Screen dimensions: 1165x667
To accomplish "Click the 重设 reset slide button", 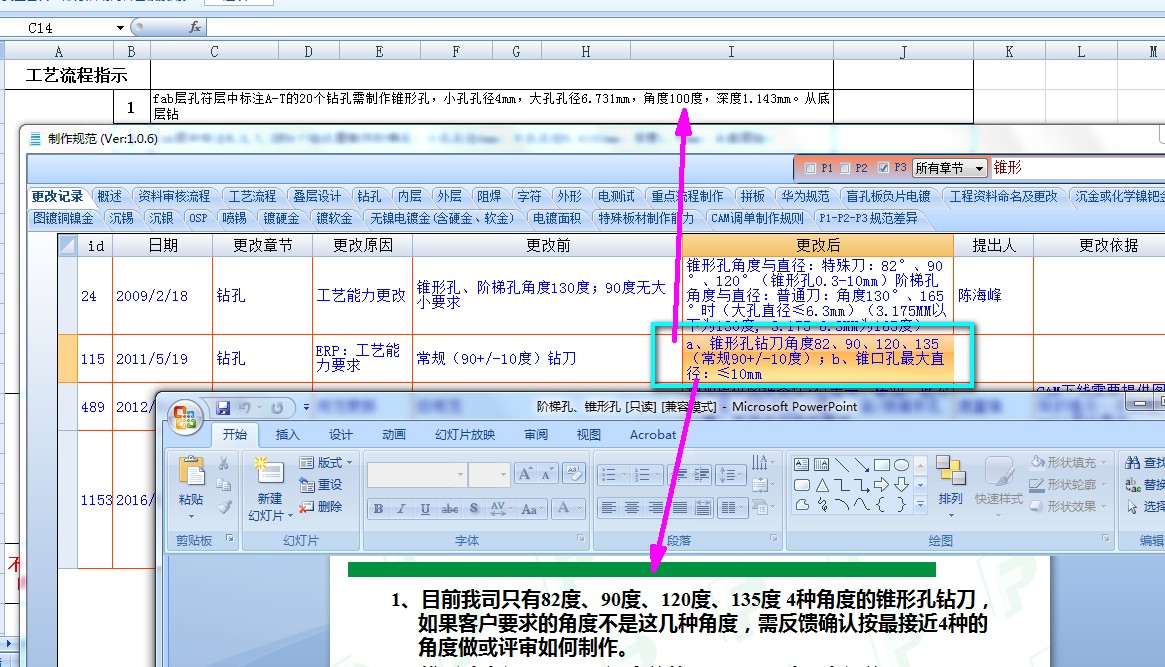I will [x=322, y=484].
